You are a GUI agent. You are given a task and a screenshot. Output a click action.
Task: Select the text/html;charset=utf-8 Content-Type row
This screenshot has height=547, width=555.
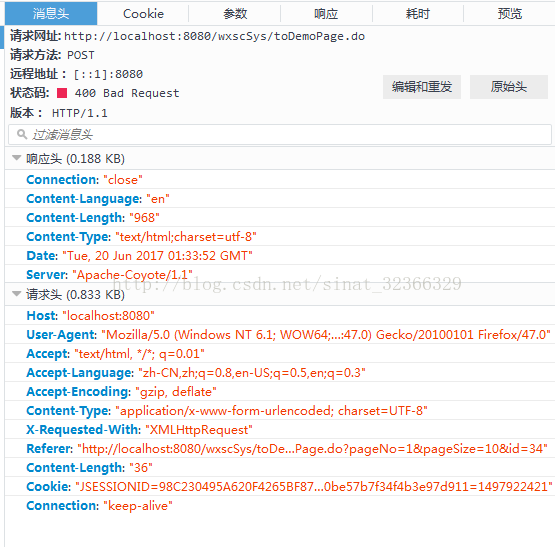pyautogui.click(x=280, y=237)
